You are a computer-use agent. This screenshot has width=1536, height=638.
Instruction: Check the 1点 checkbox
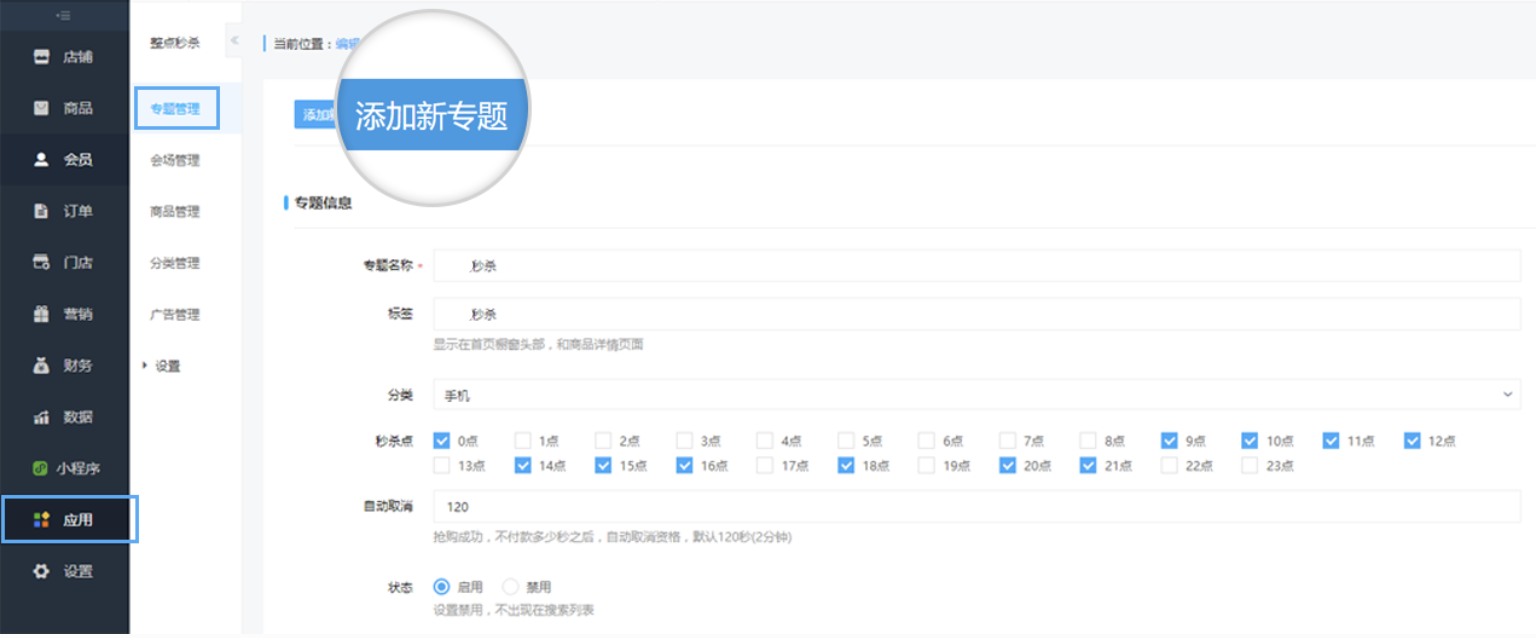click(523, 440)
